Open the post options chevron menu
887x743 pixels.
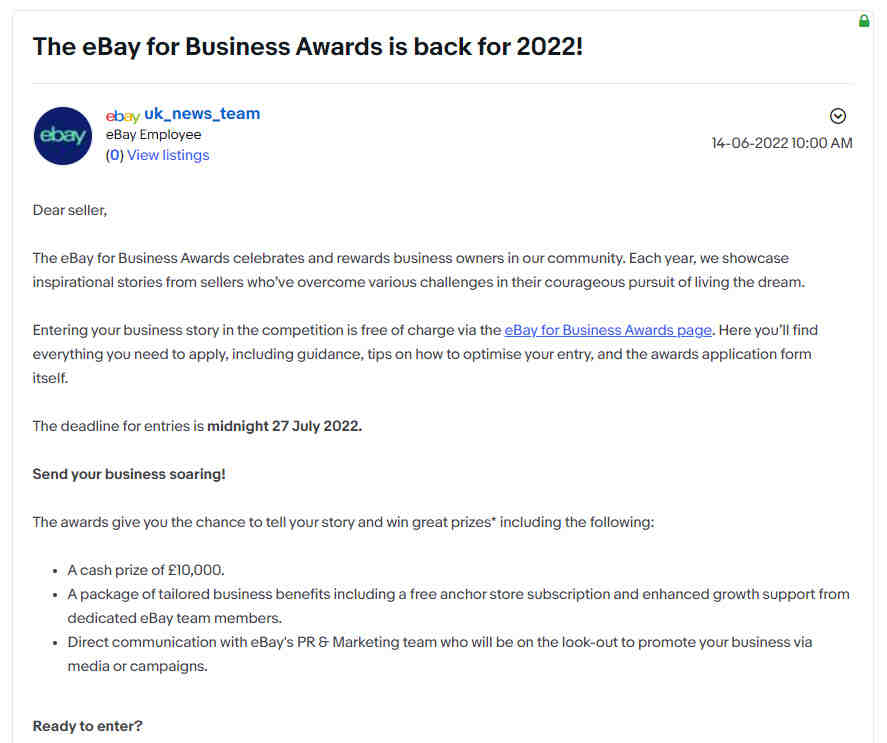click(x=838, y=116)
